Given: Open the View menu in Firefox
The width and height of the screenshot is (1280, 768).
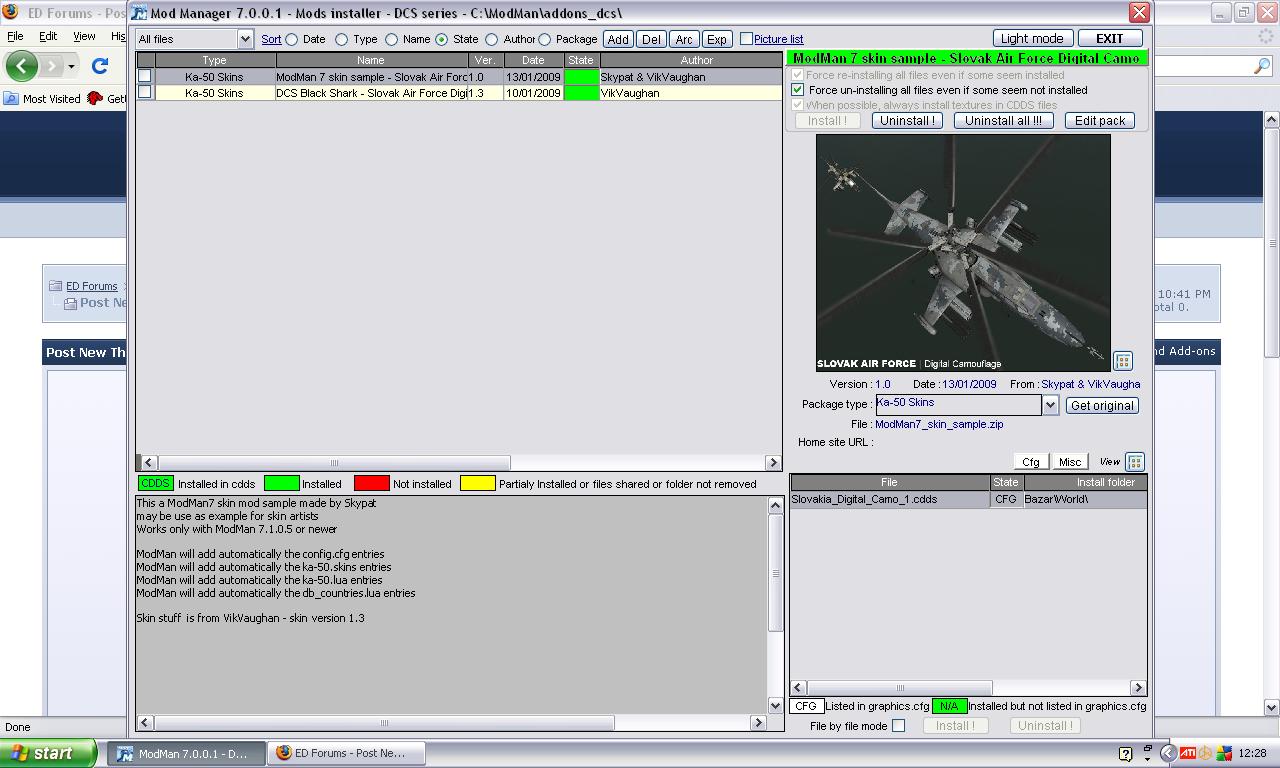Looking at the screenshot, I should (84, 36).
